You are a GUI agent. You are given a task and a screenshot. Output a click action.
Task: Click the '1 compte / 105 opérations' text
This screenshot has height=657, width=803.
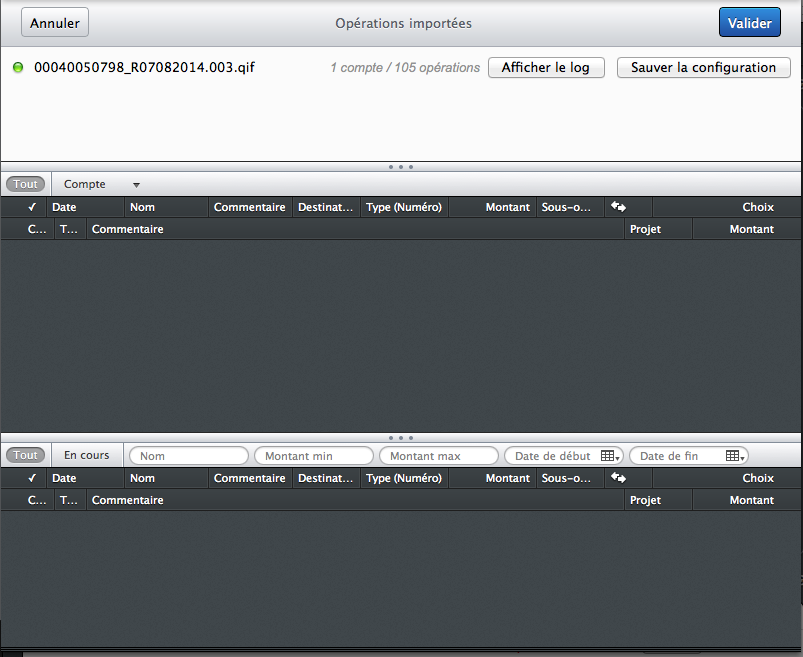405,68
